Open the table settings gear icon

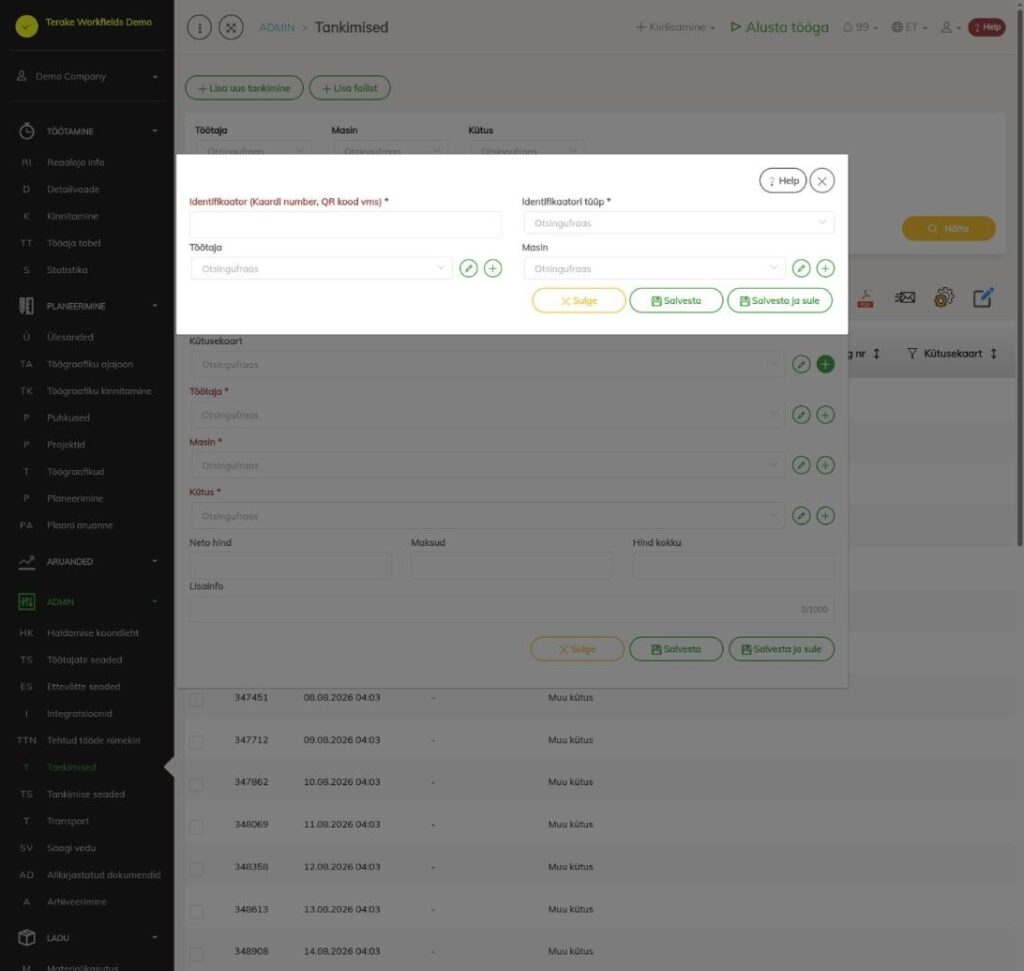click(944, 298)
